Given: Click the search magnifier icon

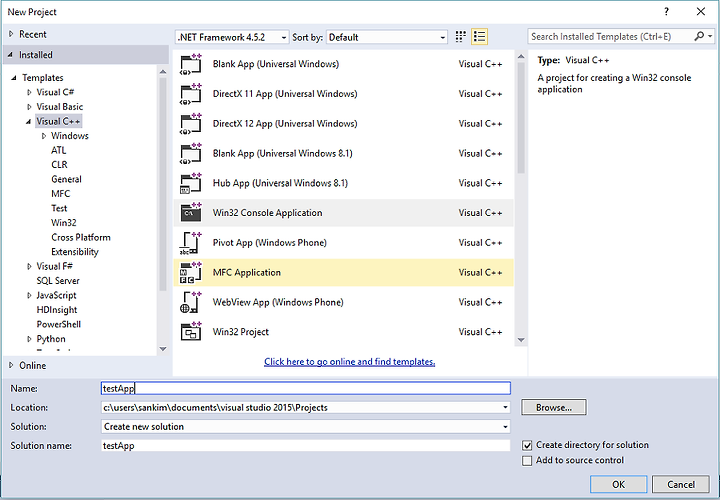Looking at the screenshot, I should coord(699,36).
